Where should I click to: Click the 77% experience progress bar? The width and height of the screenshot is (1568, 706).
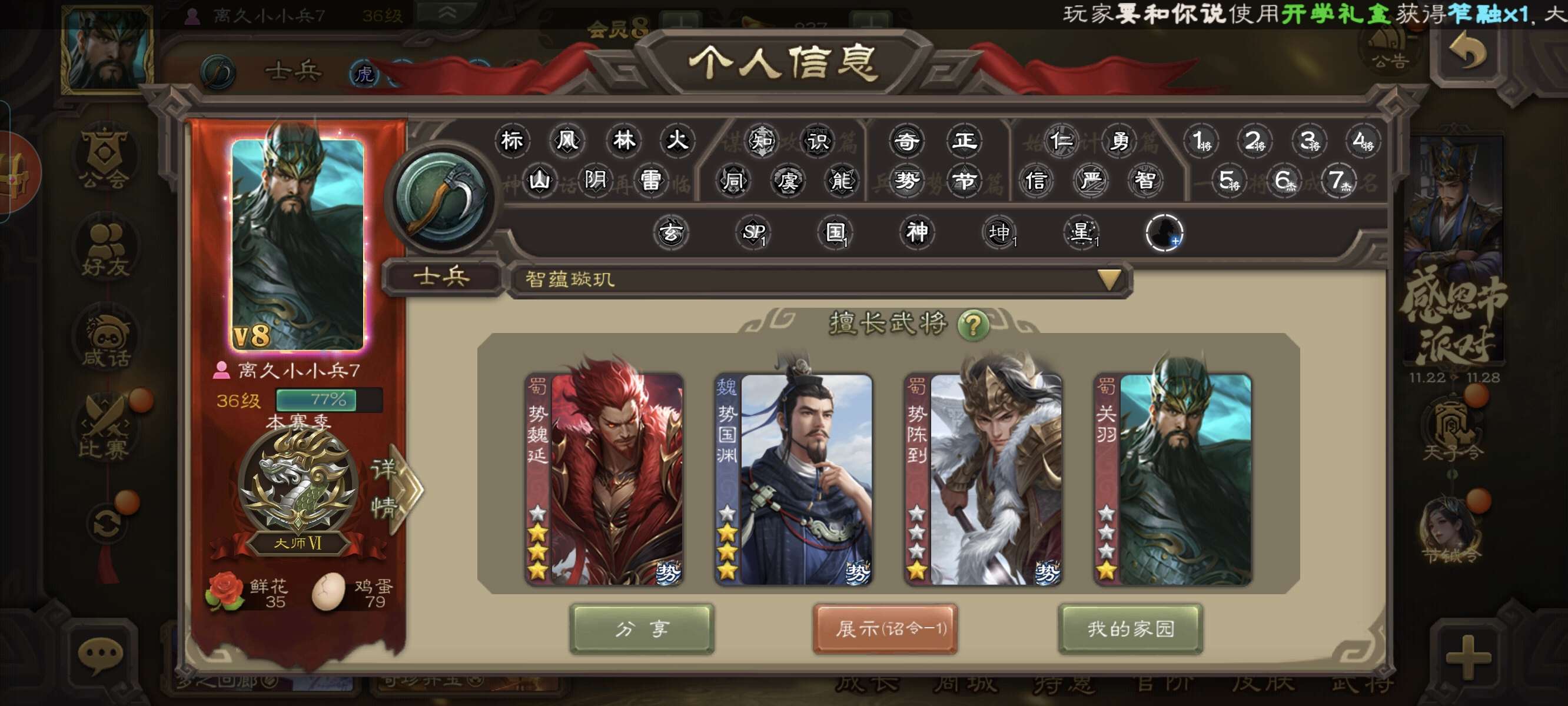328,400
